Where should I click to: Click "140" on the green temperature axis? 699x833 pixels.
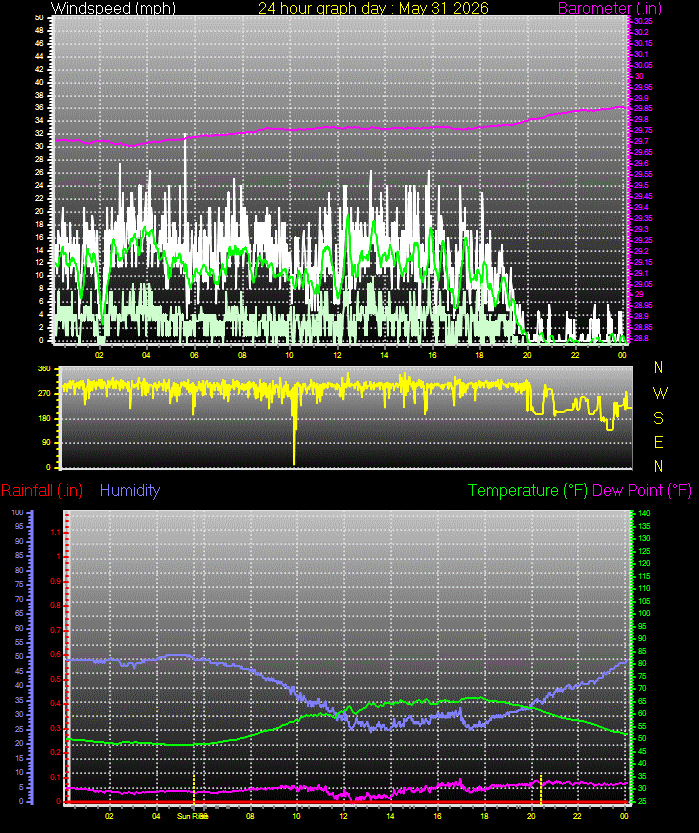tap(644, 513)
